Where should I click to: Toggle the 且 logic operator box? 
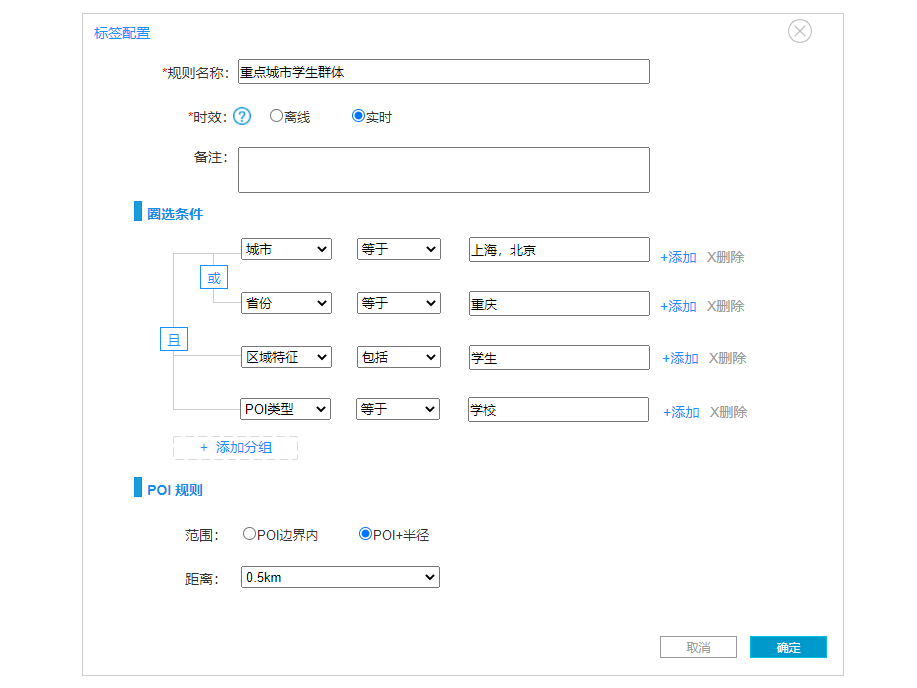coord(174,340)
